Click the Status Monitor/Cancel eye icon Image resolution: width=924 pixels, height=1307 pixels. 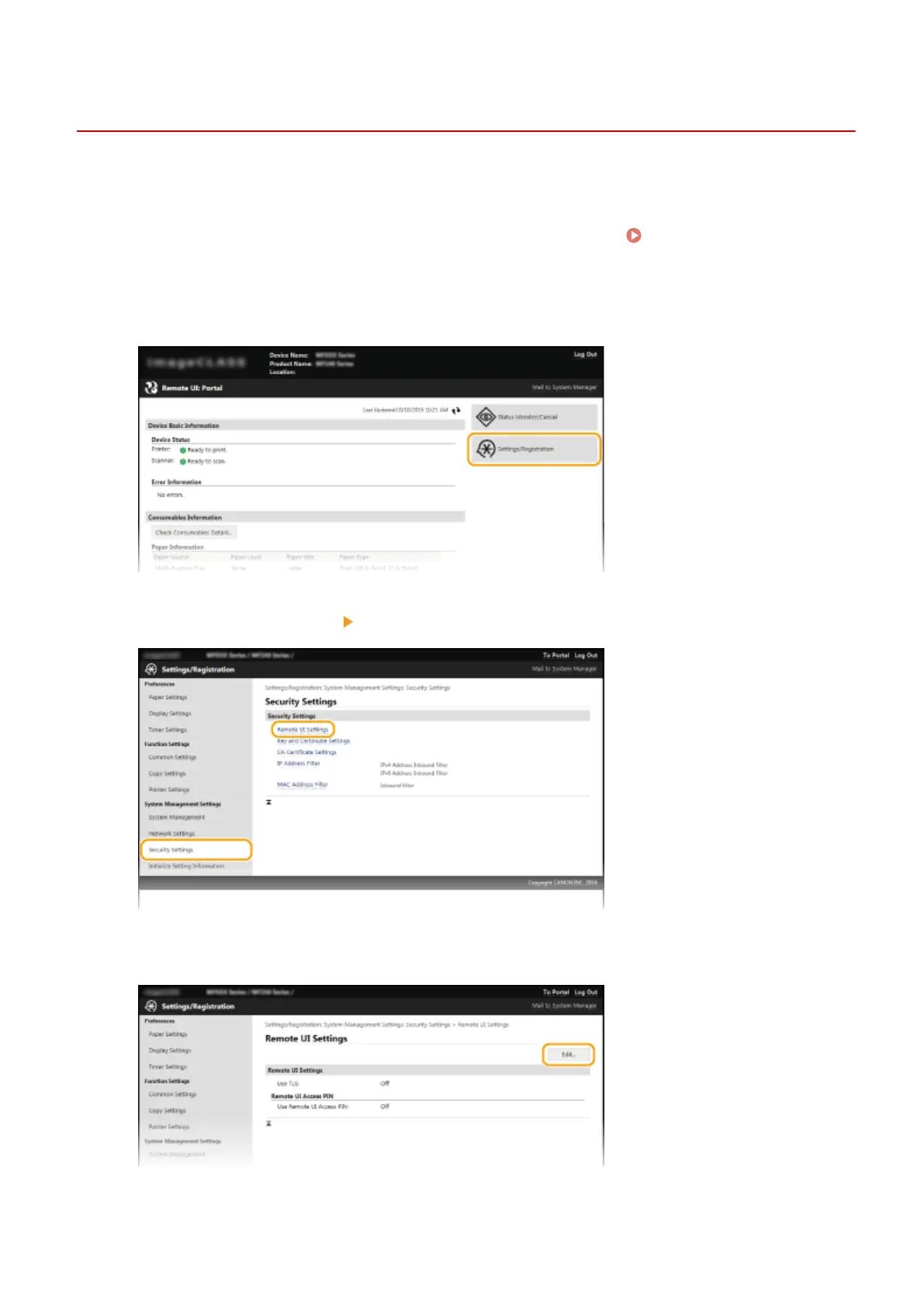(486, 417)
